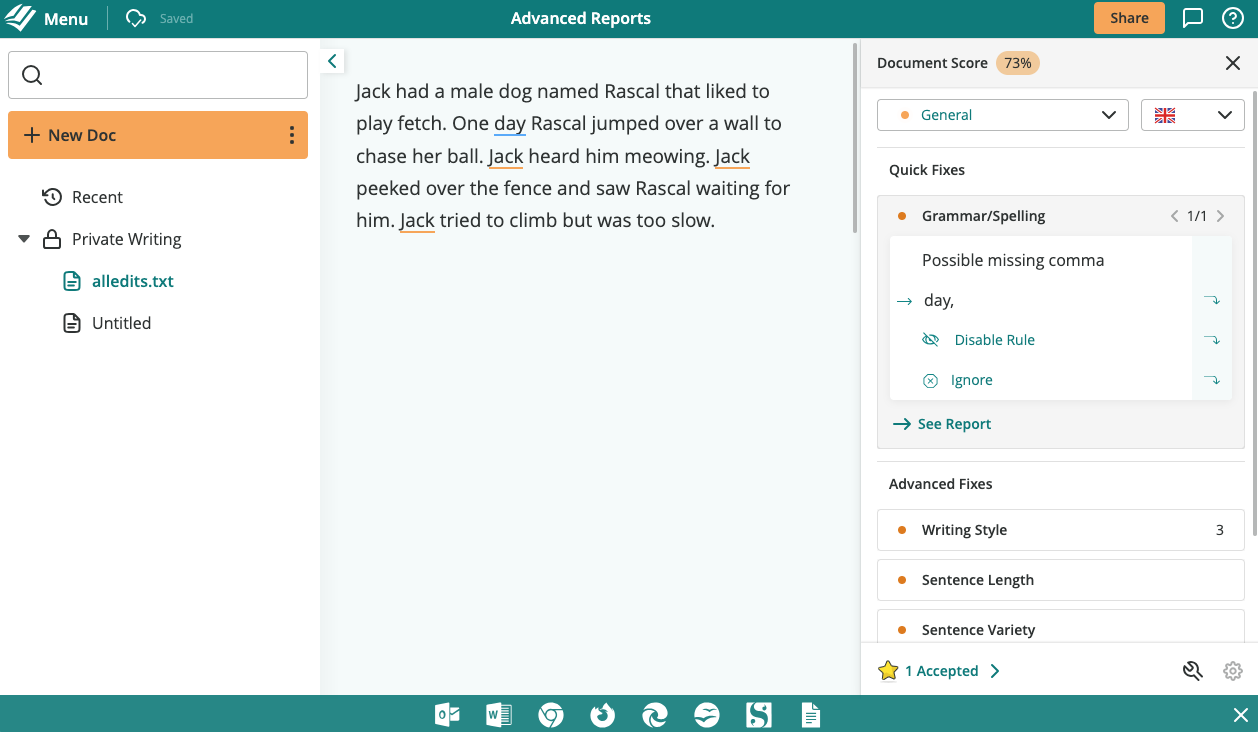Click the Share button
Viewport: 1258px width, 732px height.
[1129, 18]
